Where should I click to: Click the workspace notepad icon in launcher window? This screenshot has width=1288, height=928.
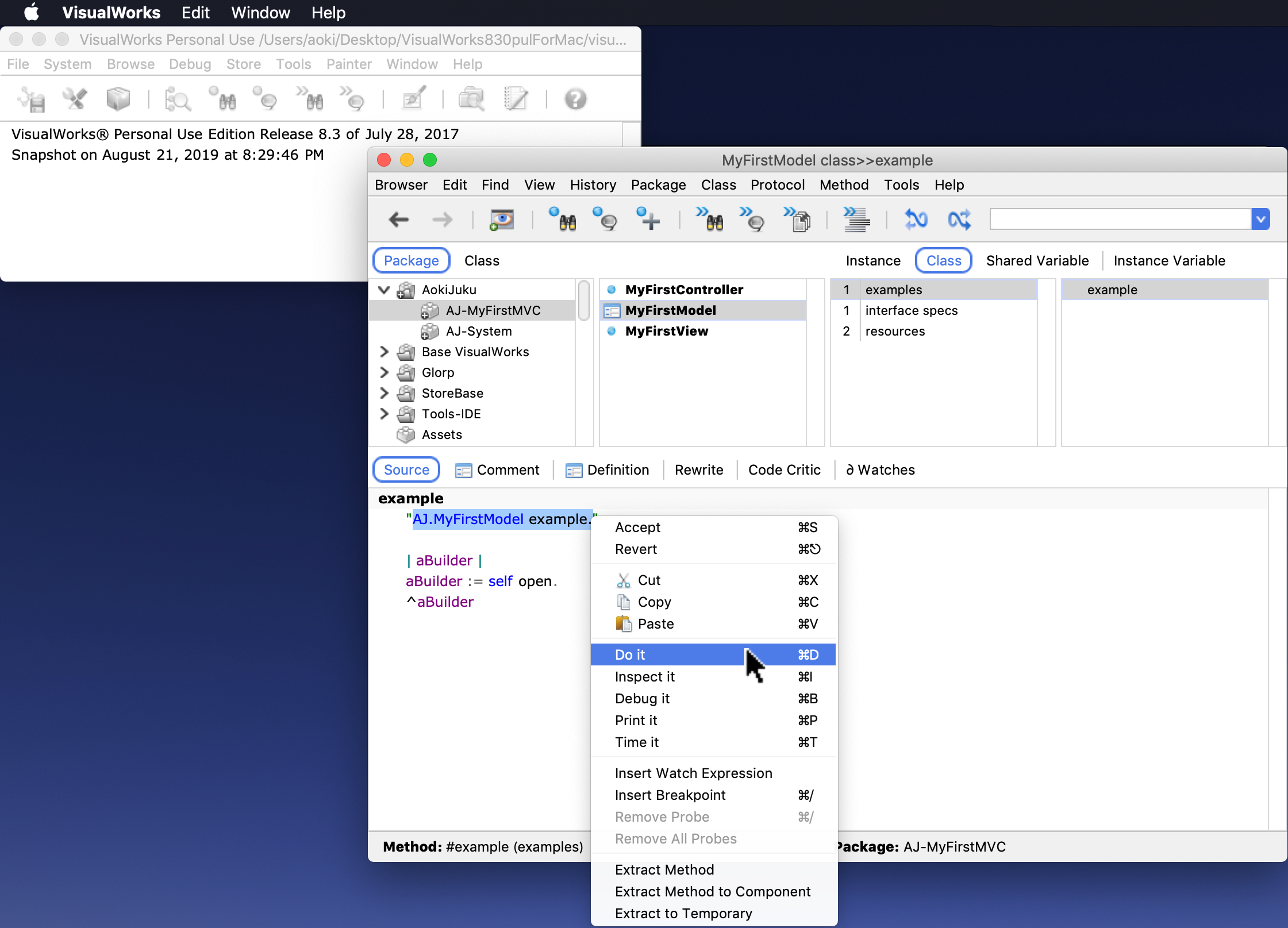pos(516,99)
